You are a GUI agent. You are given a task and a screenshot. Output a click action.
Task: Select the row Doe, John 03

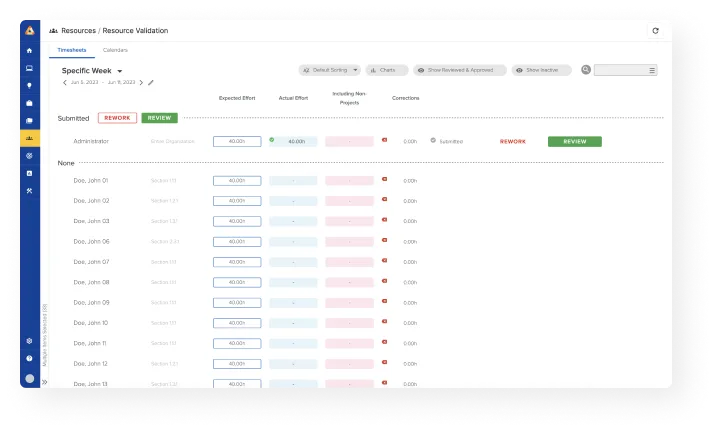(91, 221)
